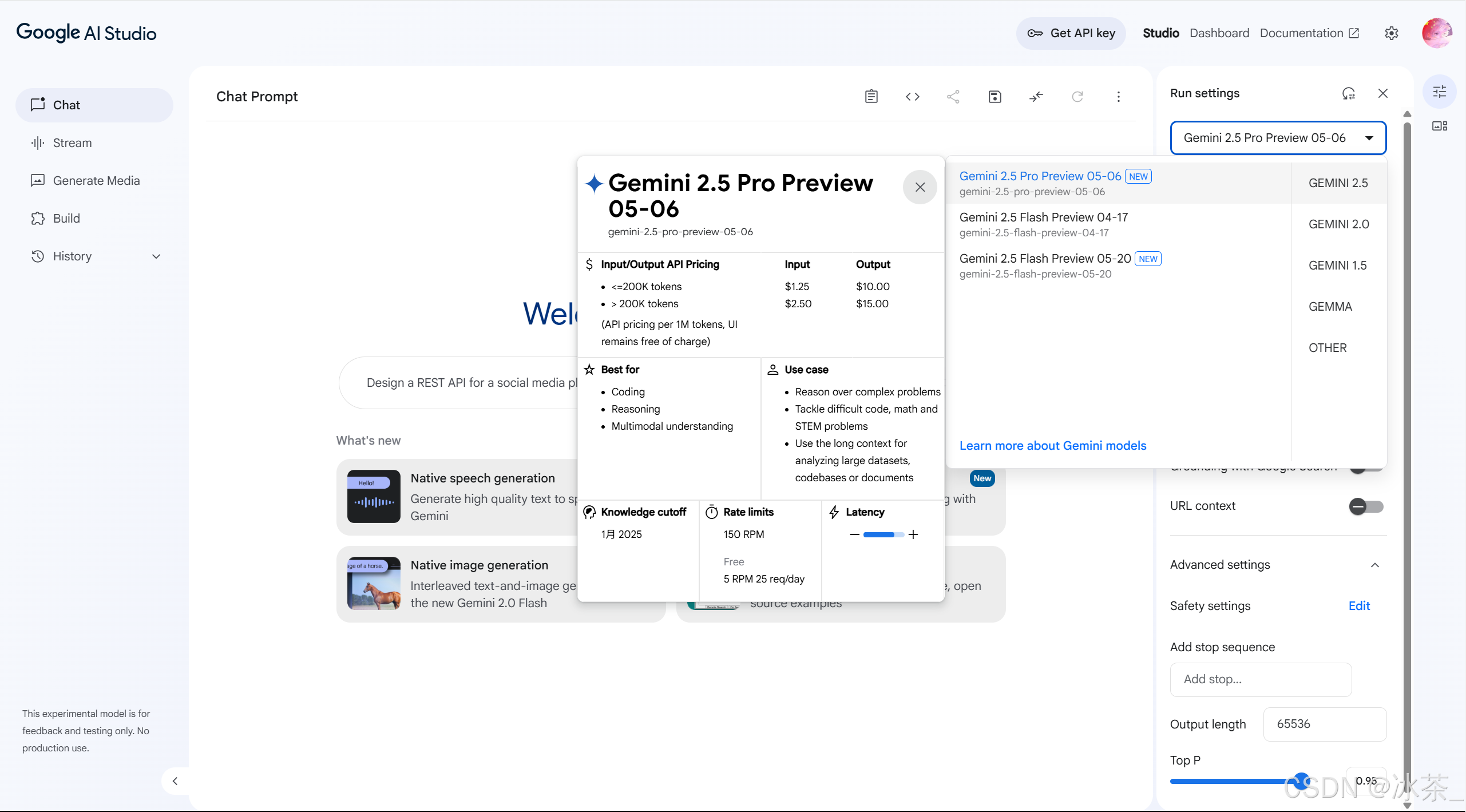This screenshot has width=1466, height=812.
Task: Open the three-dot more options menu
Action: click(1119, 97)
